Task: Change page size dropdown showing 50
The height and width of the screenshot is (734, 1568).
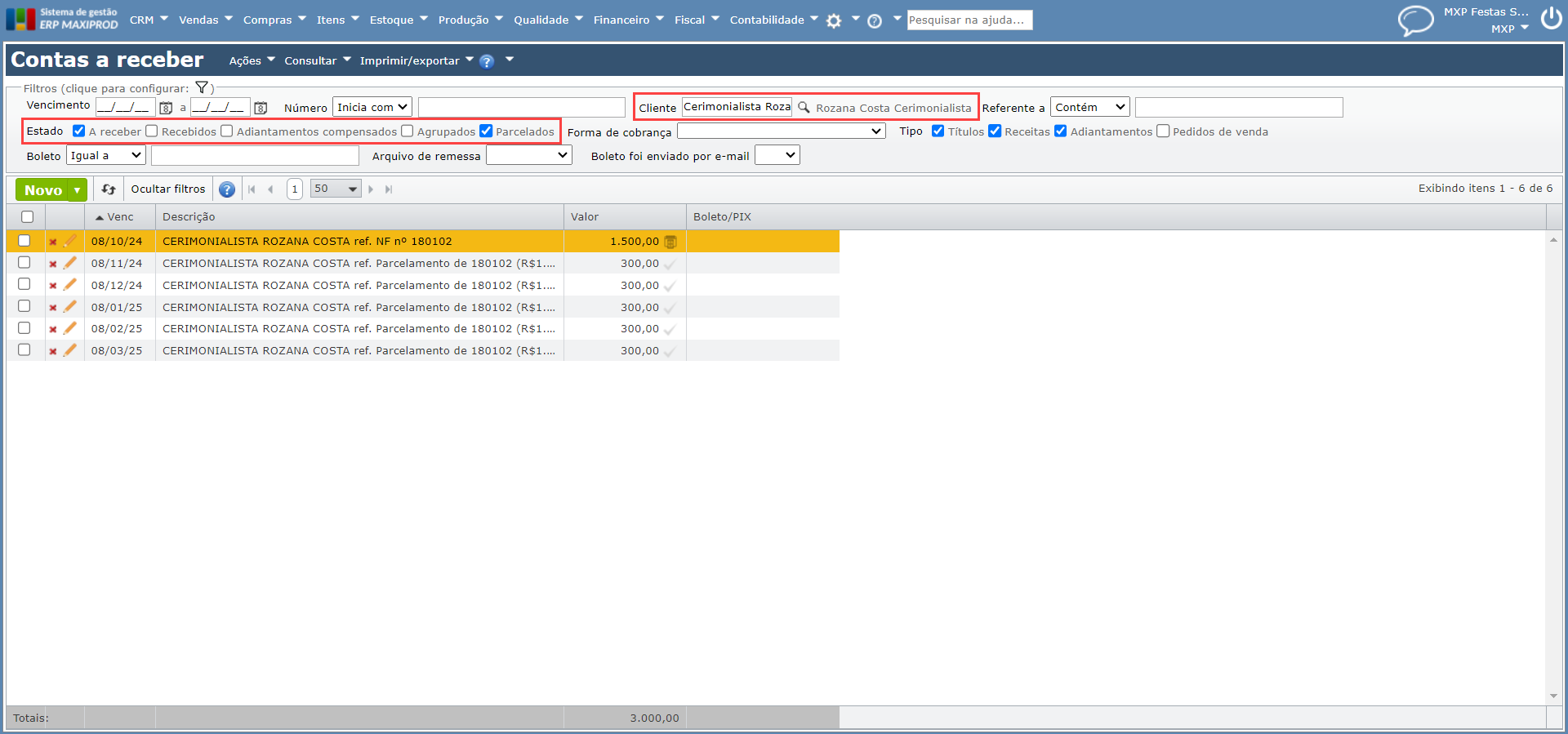Action: pos(336,189)
